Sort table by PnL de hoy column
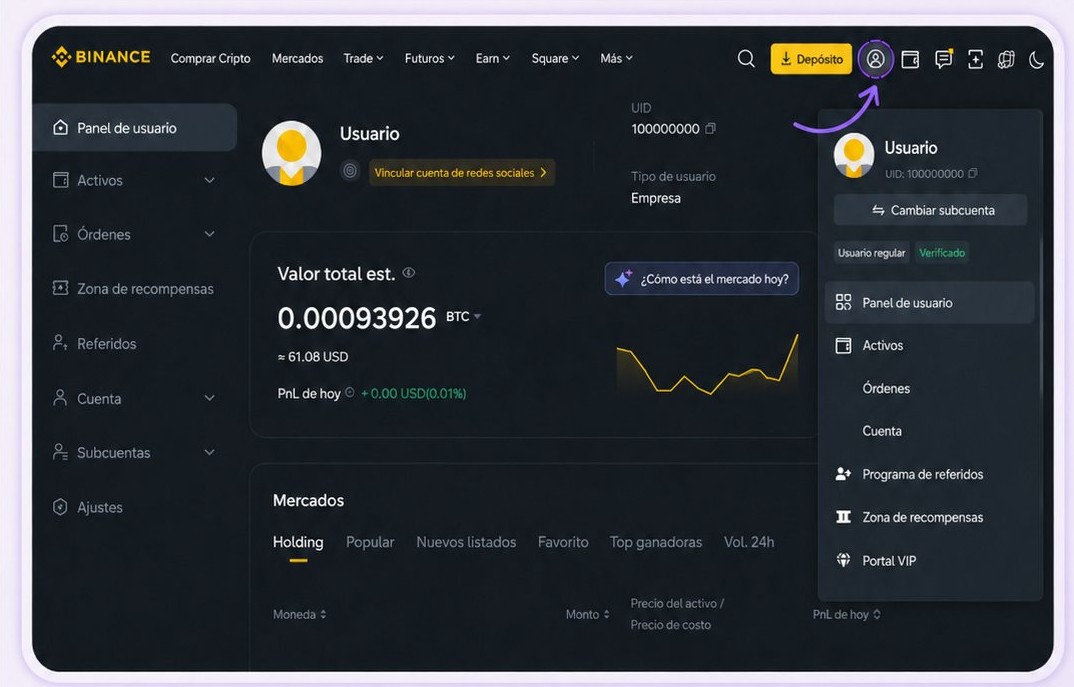The height and width of the screenshot is (687, 1074). pos(847,614)
